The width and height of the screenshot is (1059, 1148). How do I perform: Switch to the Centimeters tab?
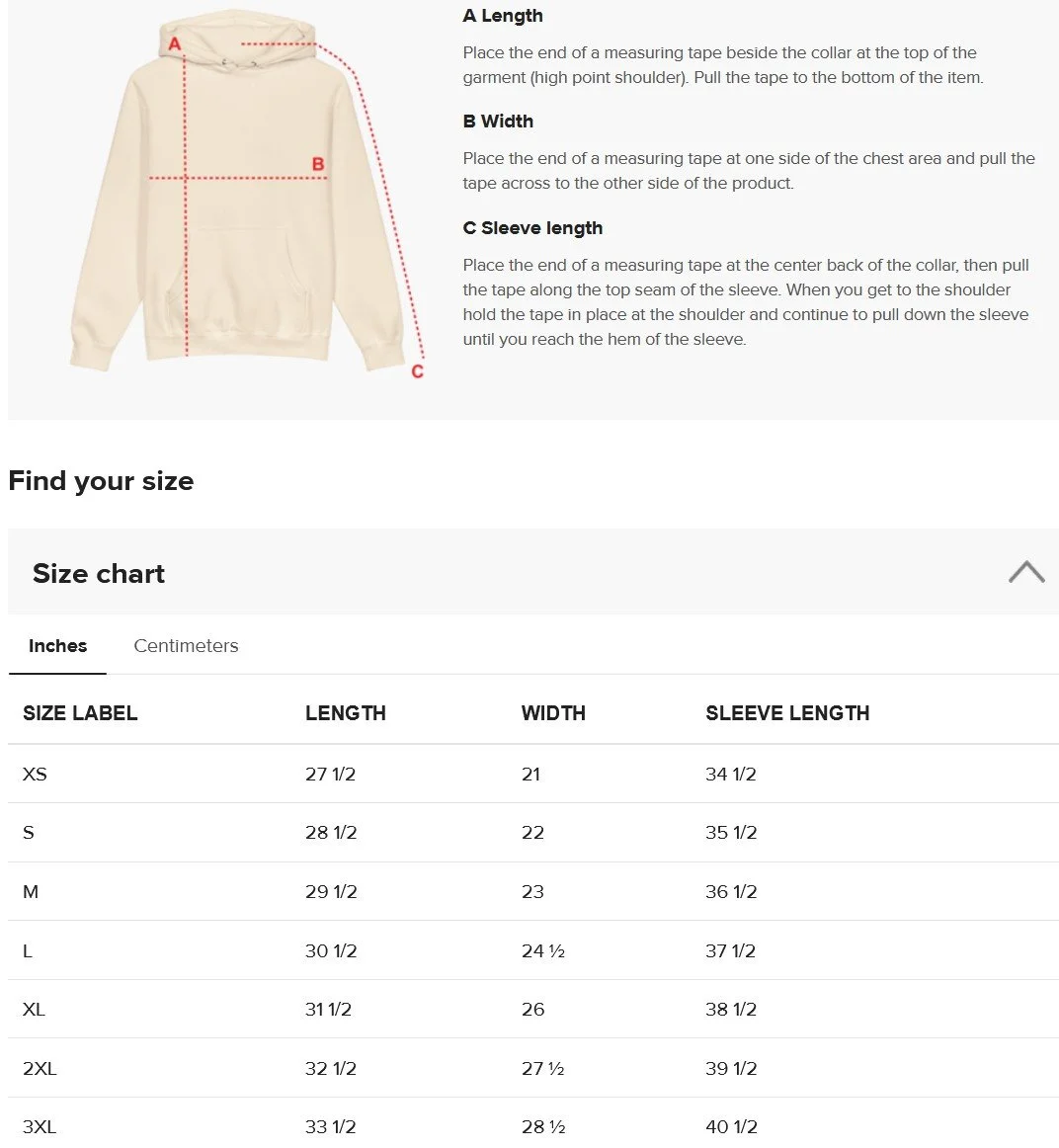pyautogui.click(x=186, y=646)
